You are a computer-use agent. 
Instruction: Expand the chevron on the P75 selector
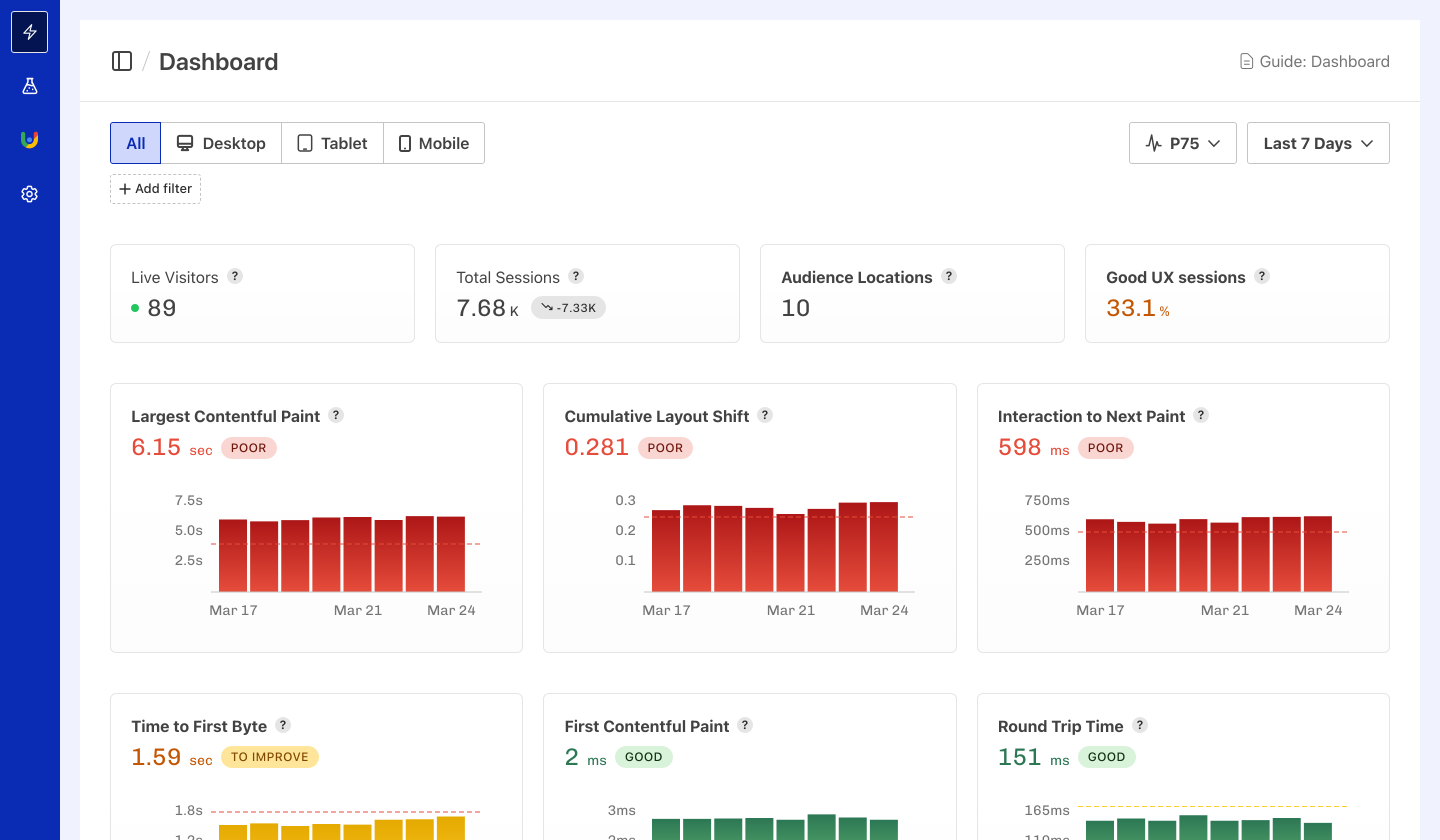tap(1215, 144)
